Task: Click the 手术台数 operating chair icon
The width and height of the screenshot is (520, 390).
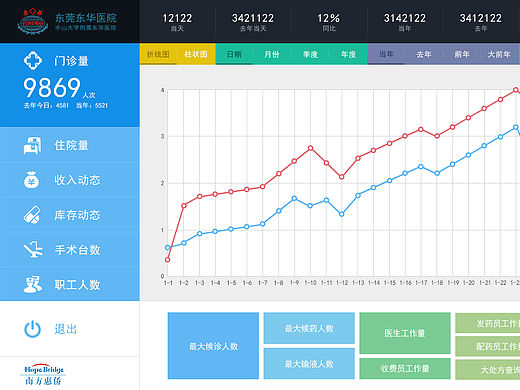Action: [33, 250]
